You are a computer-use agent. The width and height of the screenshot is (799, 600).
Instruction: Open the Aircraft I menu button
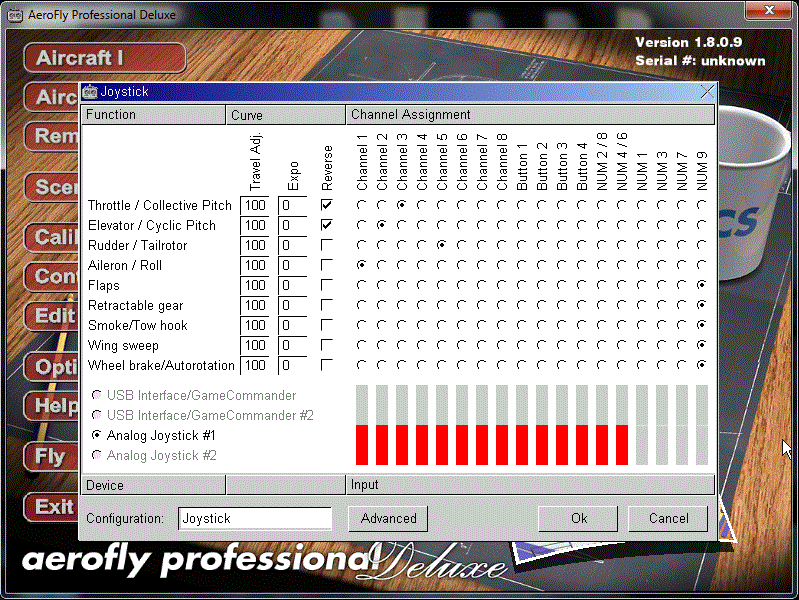(x=104, y=58)
